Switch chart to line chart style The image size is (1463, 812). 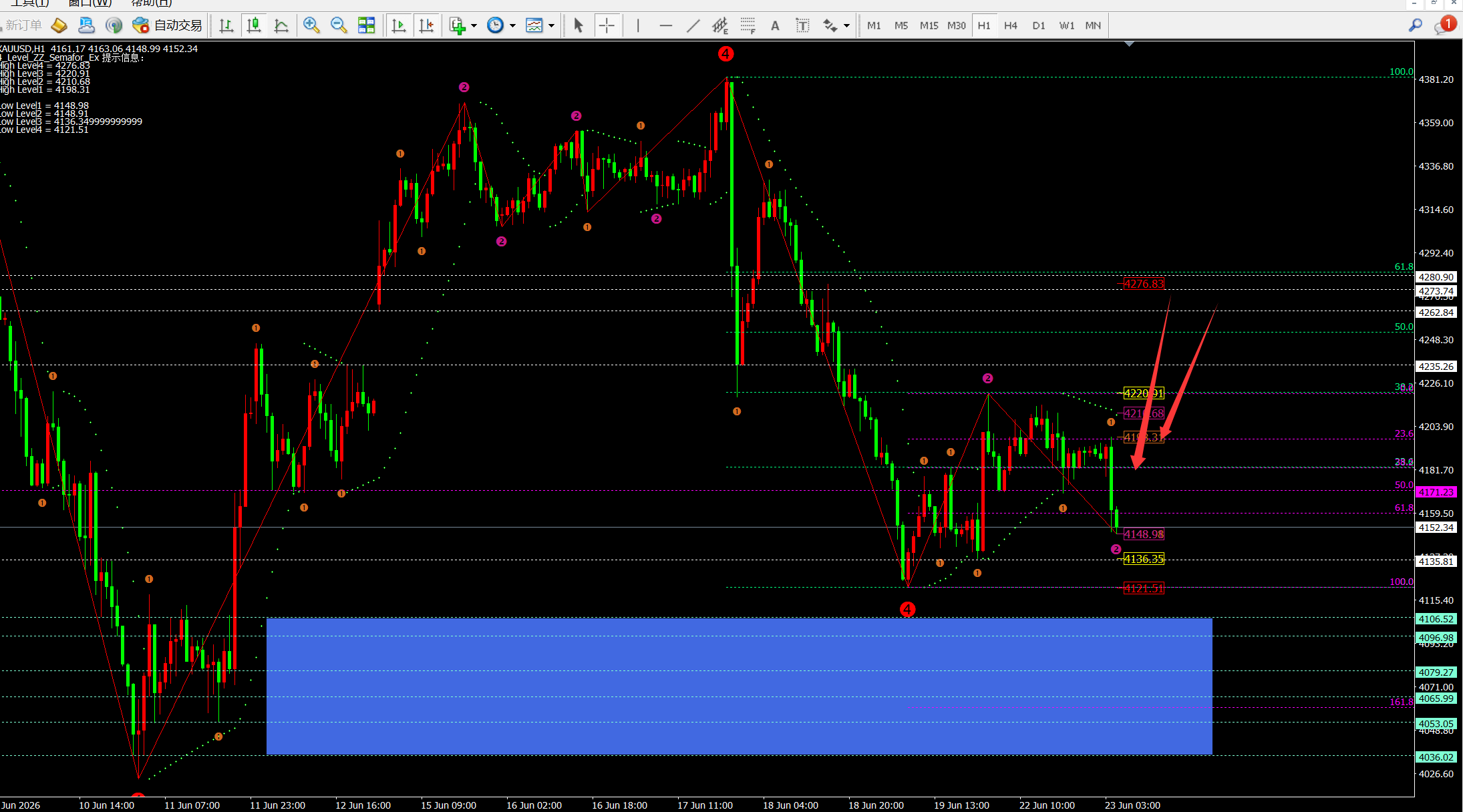(281, 25)
